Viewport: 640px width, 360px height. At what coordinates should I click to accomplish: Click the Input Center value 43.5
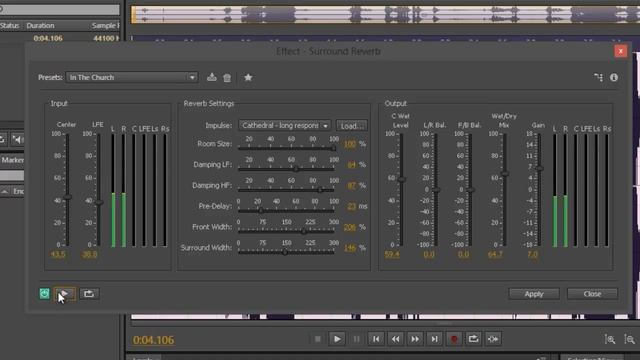pyautogui.click(x=58, y=254)
